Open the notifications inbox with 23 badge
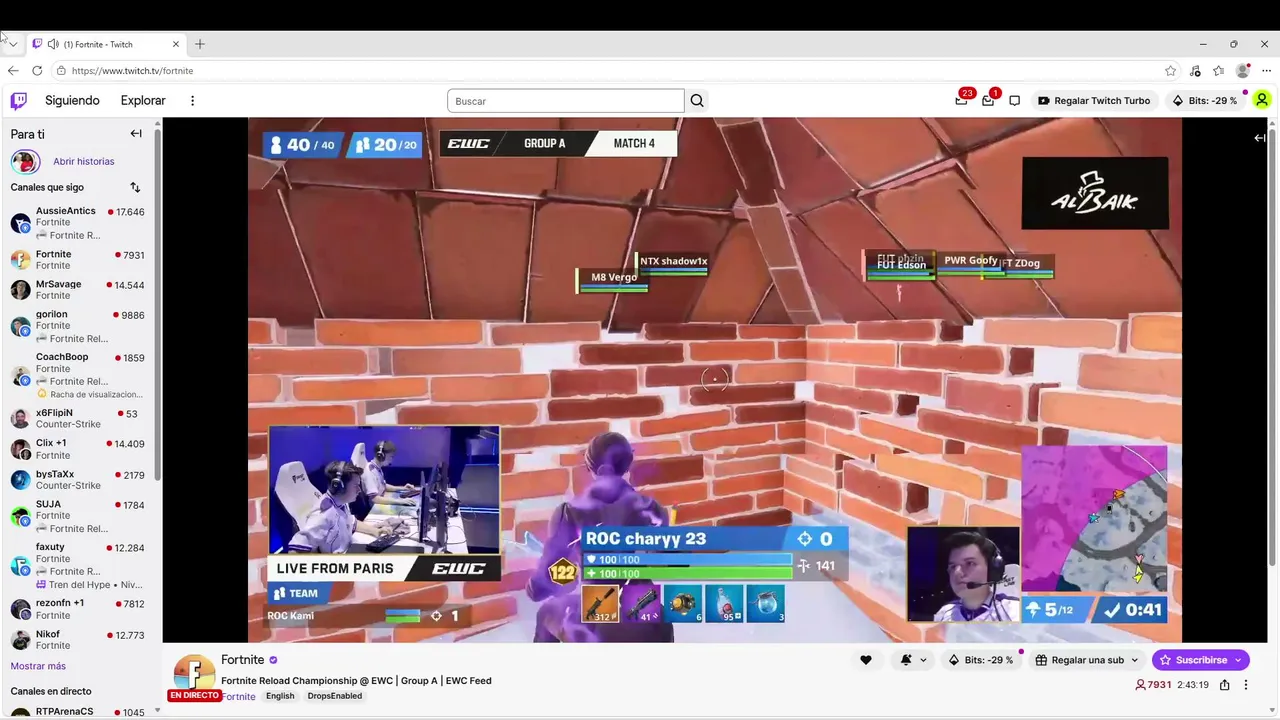 pos(962,100)
